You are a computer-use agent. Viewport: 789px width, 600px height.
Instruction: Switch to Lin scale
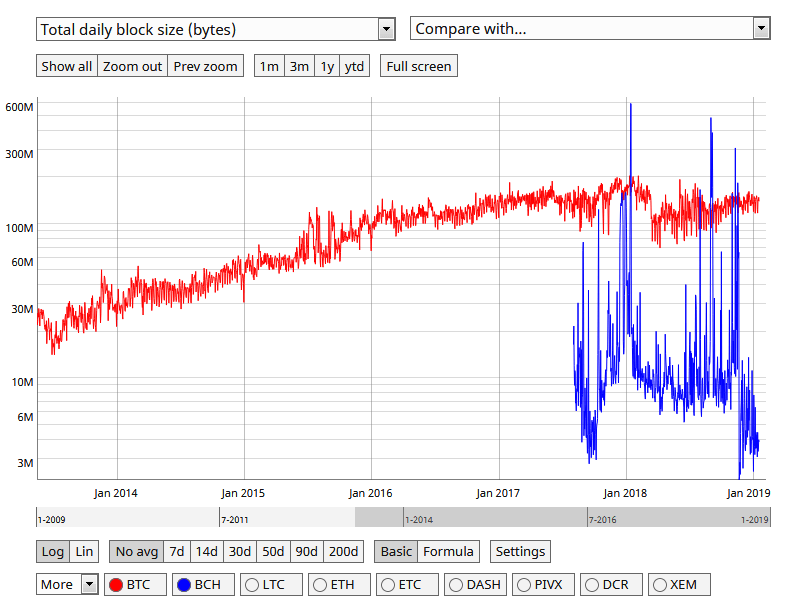pyautogui.click(x=84, y=551)
